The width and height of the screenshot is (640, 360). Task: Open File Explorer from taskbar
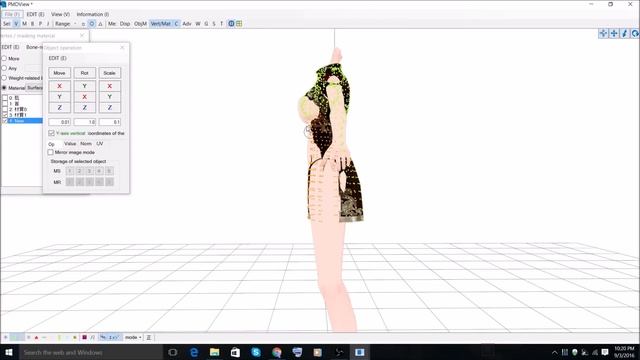(x=215, y=352)
